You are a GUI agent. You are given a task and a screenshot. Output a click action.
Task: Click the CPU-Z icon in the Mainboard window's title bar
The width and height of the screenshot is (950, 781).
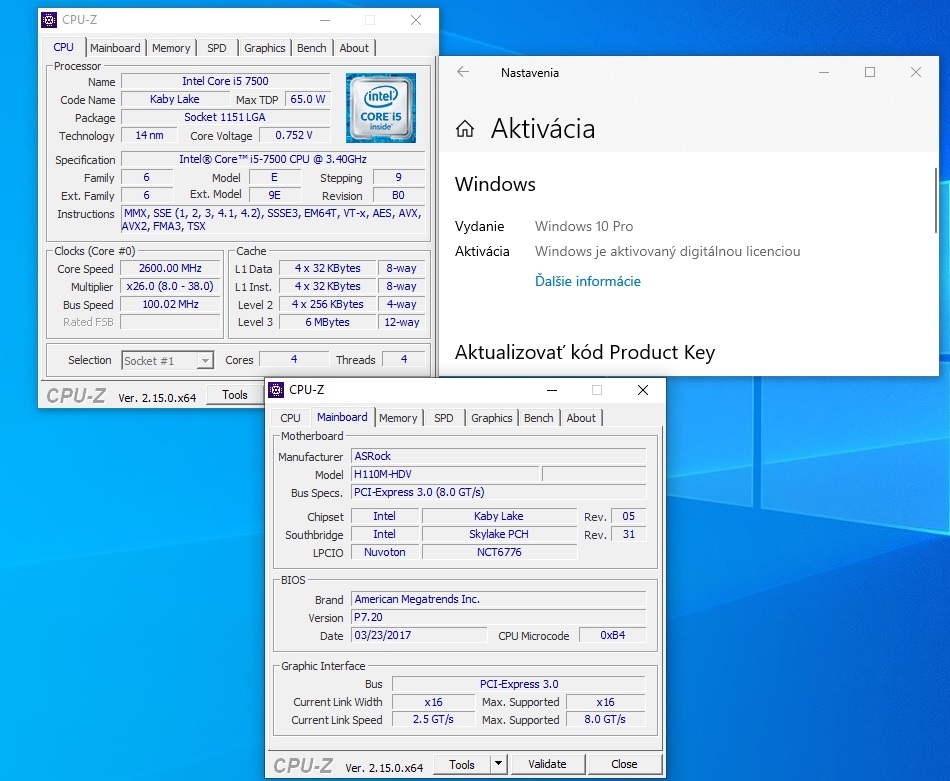(x=276, y=390)
